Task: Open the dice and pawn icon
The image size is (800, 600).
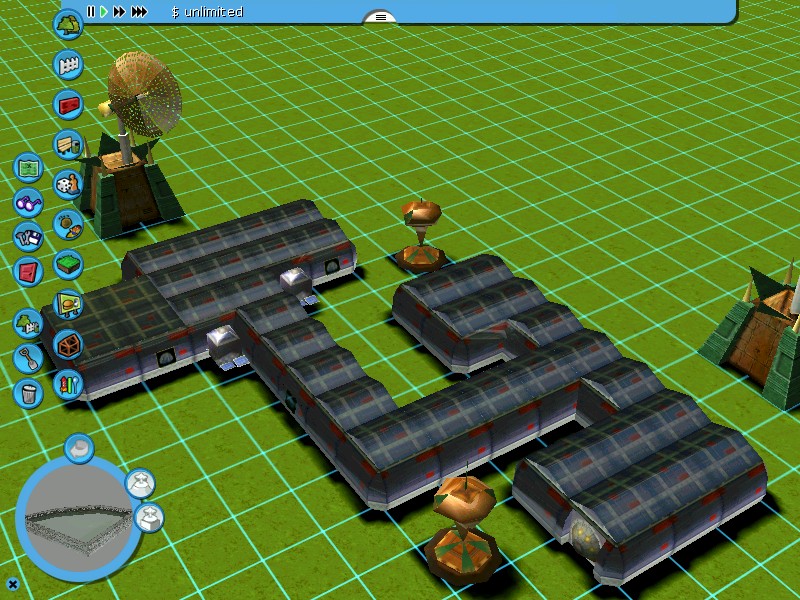Action: (x=68, y=185)
